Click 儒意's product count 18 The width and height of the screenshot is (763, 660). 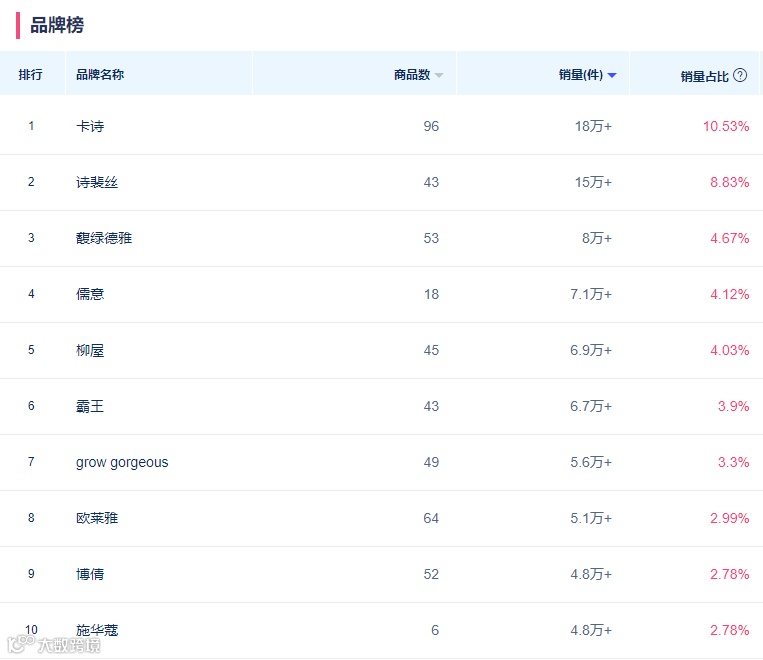pyautogui.click(x=431, y=294)
